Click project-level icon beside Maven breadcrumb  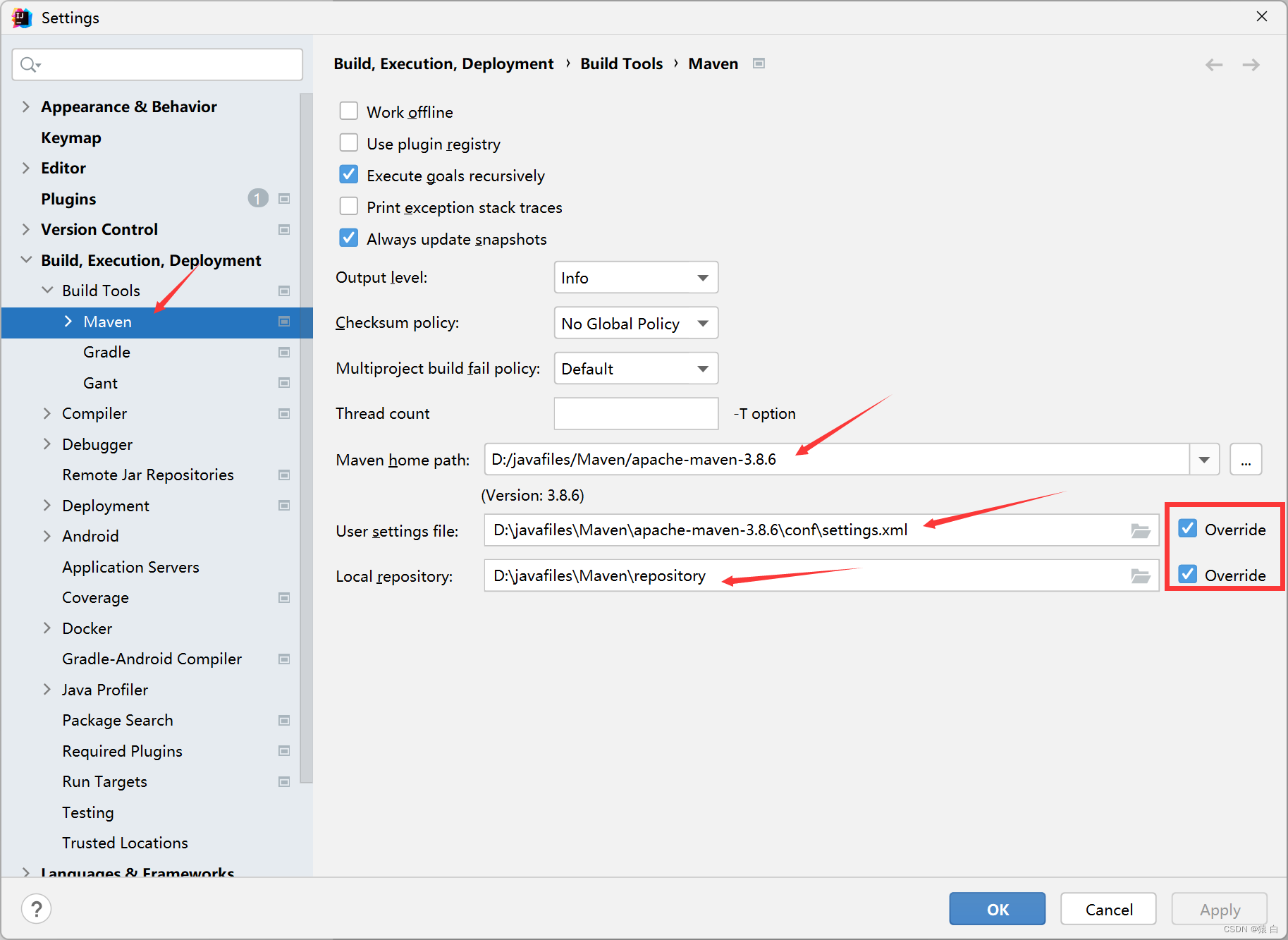pyautogui.click(x=759, y=63)
